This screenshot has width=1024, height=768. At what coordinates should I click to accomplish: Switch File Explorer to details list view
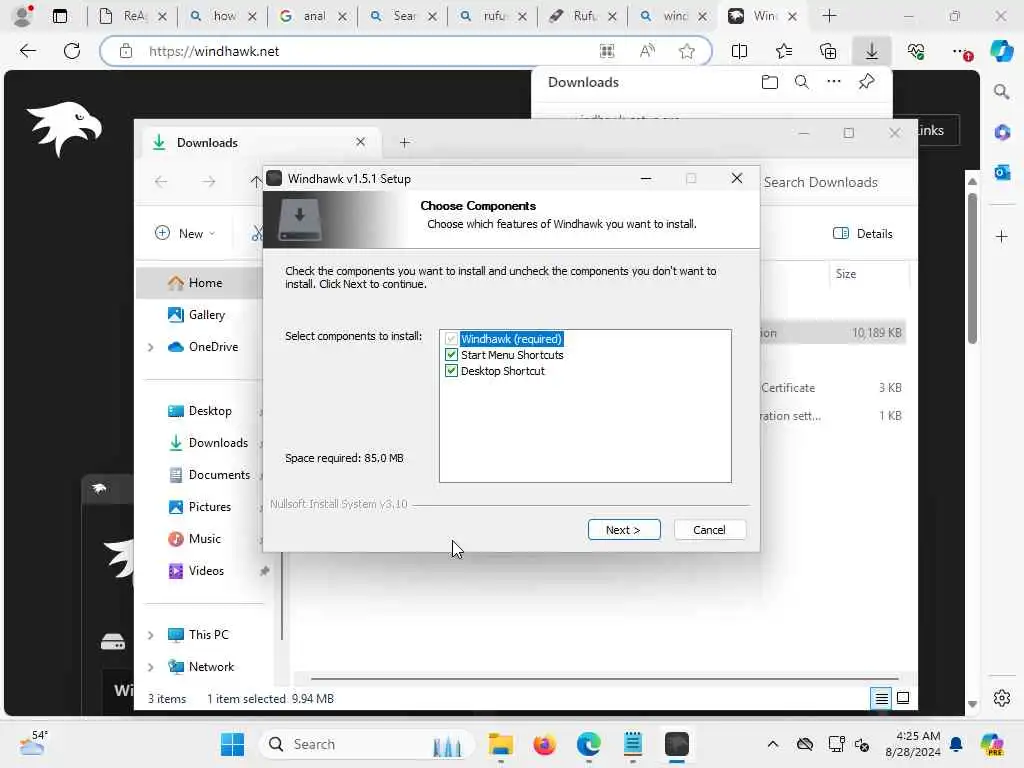[x=881, y=699]
